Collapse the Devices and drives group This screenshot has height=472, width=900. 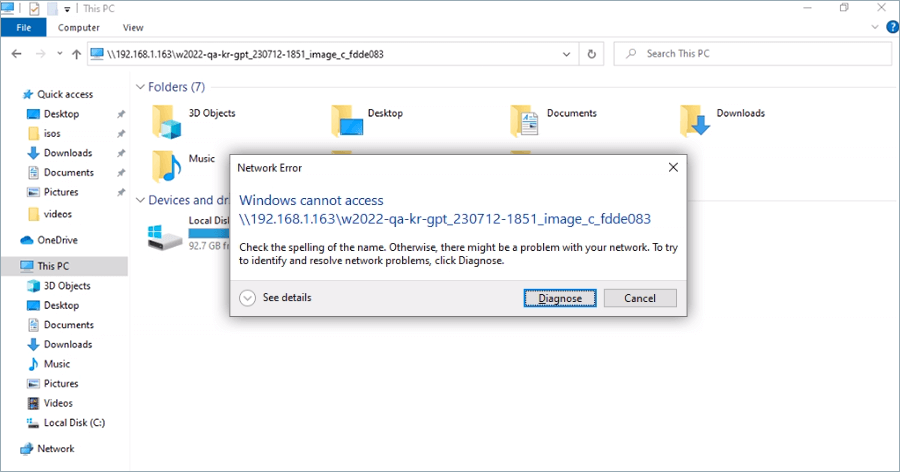140,200
